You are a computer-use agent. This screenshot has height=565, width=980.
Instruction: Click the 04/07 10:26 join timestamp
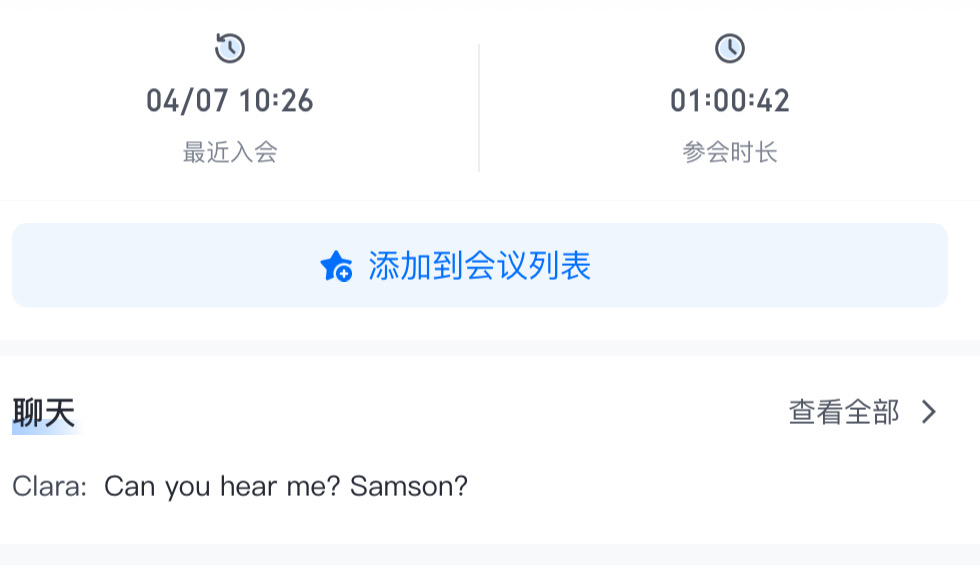pyautogui.click(x=230, y=101)
